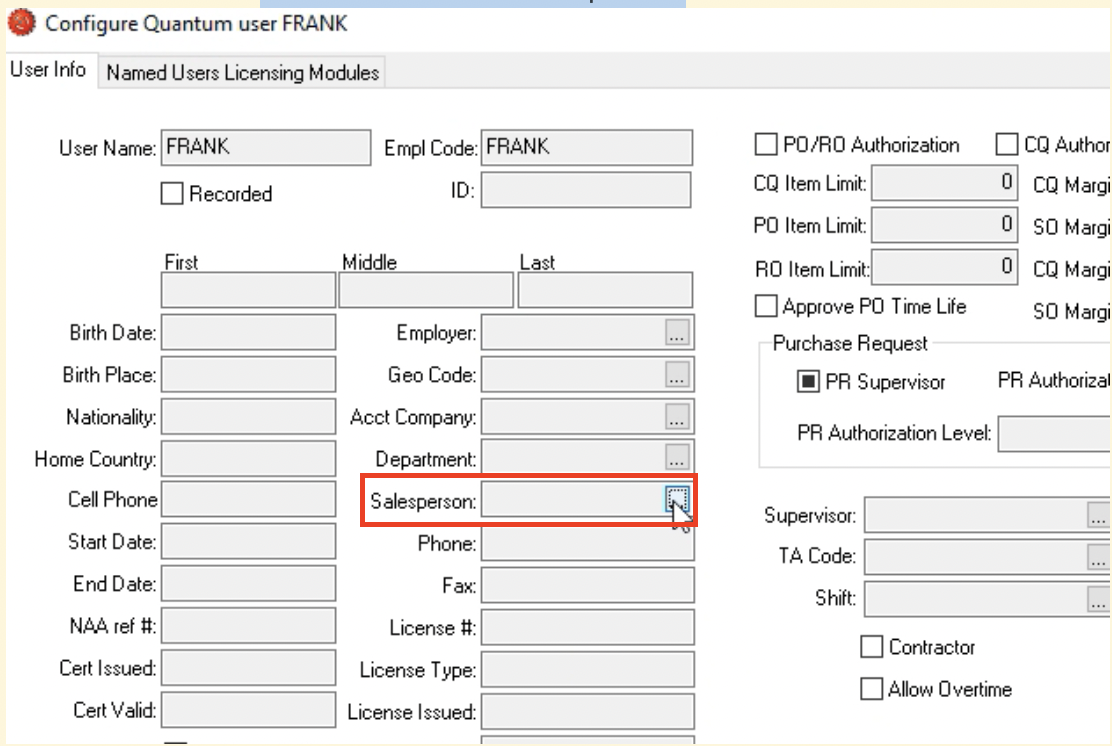Click the Last name field
Screen dimensions: 1112x746
click(605, 290)
